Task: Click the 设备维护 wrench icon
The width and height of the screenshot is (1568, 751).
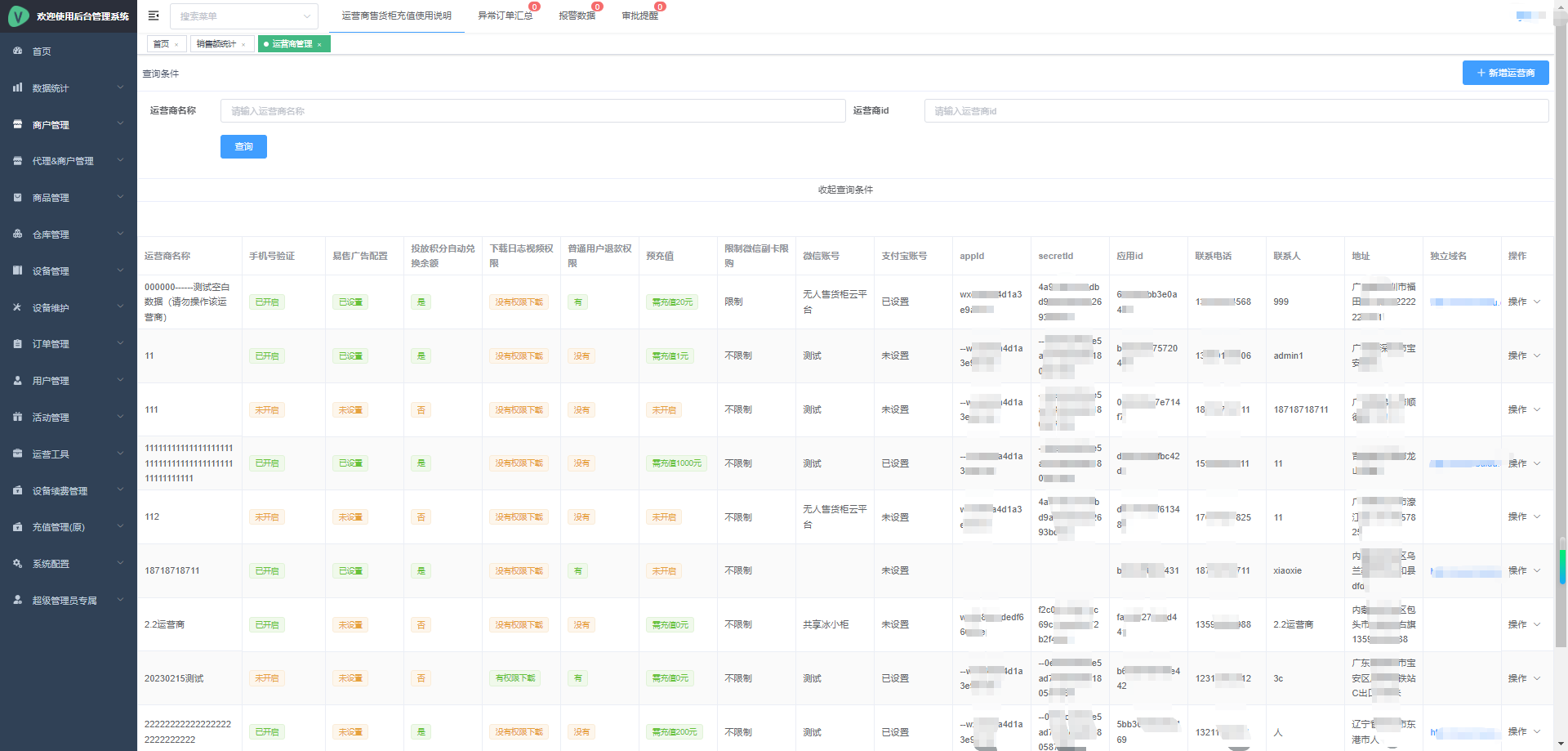Action: click(18, 307)
